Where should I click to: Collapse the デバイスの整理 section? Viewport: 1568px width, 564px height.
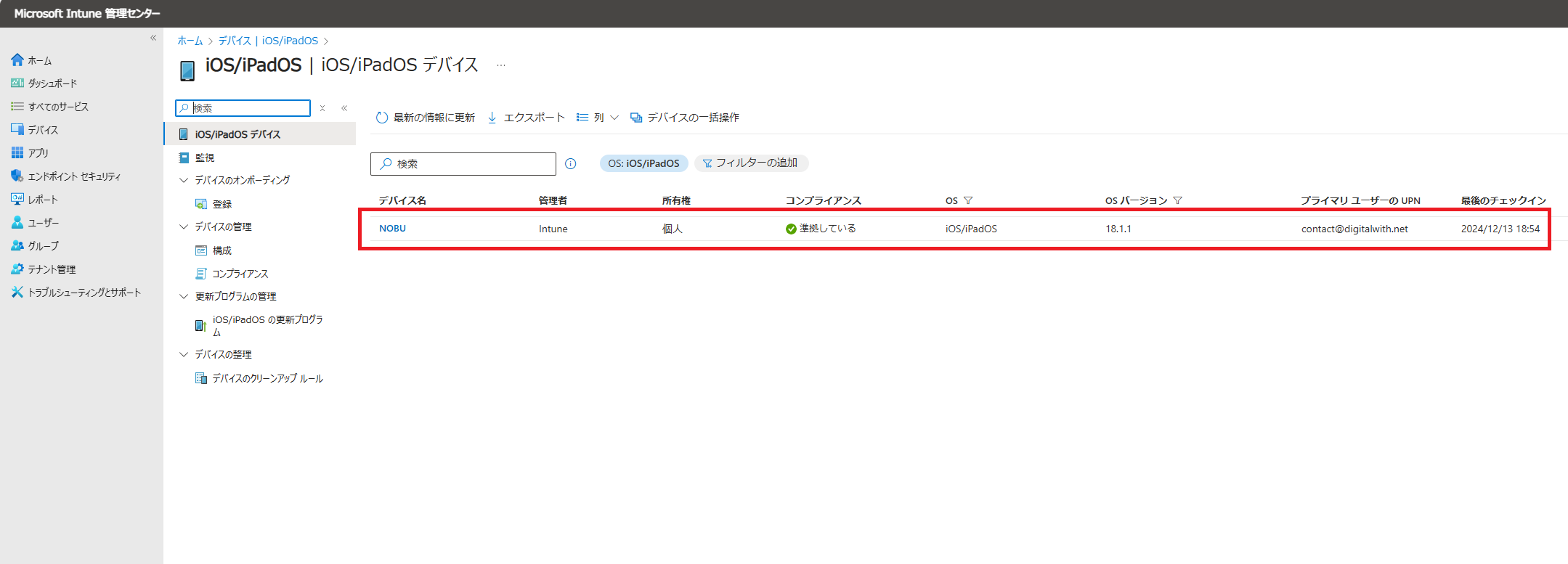[184, 354]
